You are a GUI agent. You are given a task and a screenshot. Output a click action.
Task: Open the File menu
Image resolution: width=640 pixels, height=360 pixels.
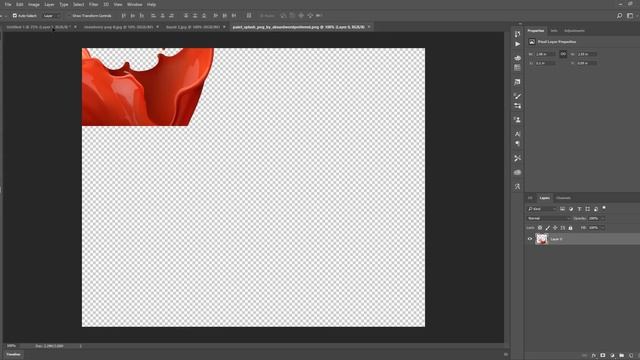pos(8,4)
